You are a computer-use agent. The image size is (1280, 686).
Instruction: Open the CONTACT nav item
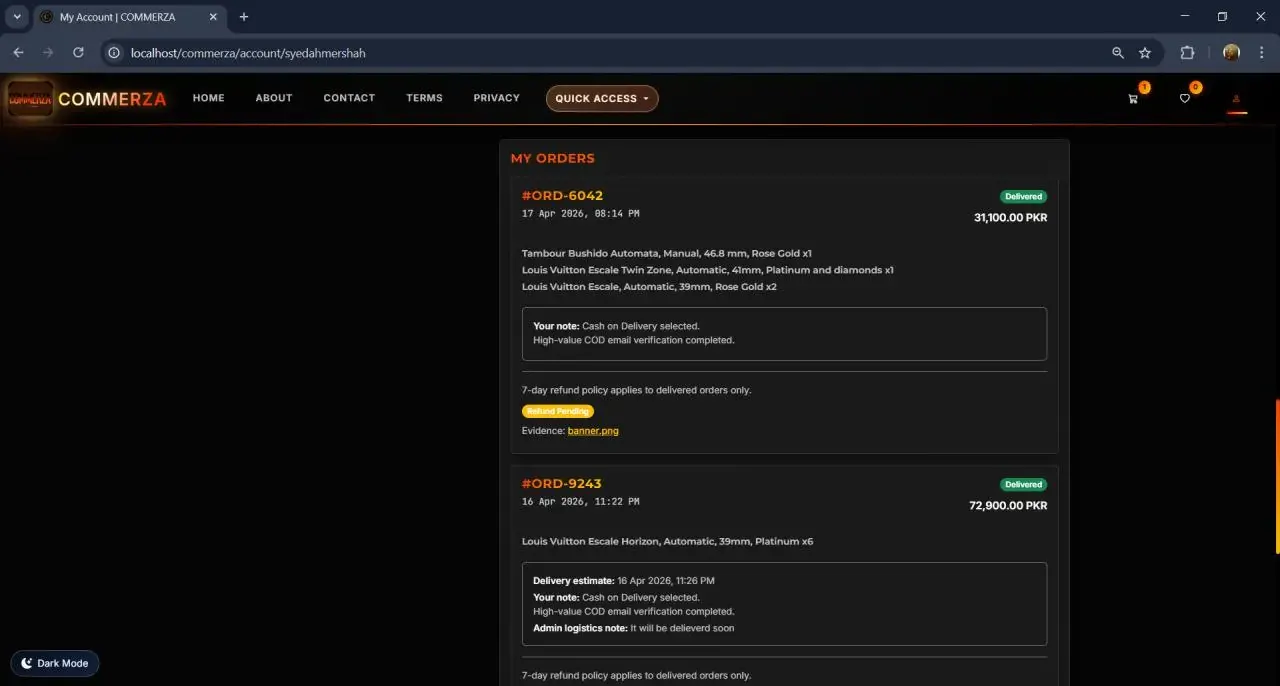(x=349, y=98)
